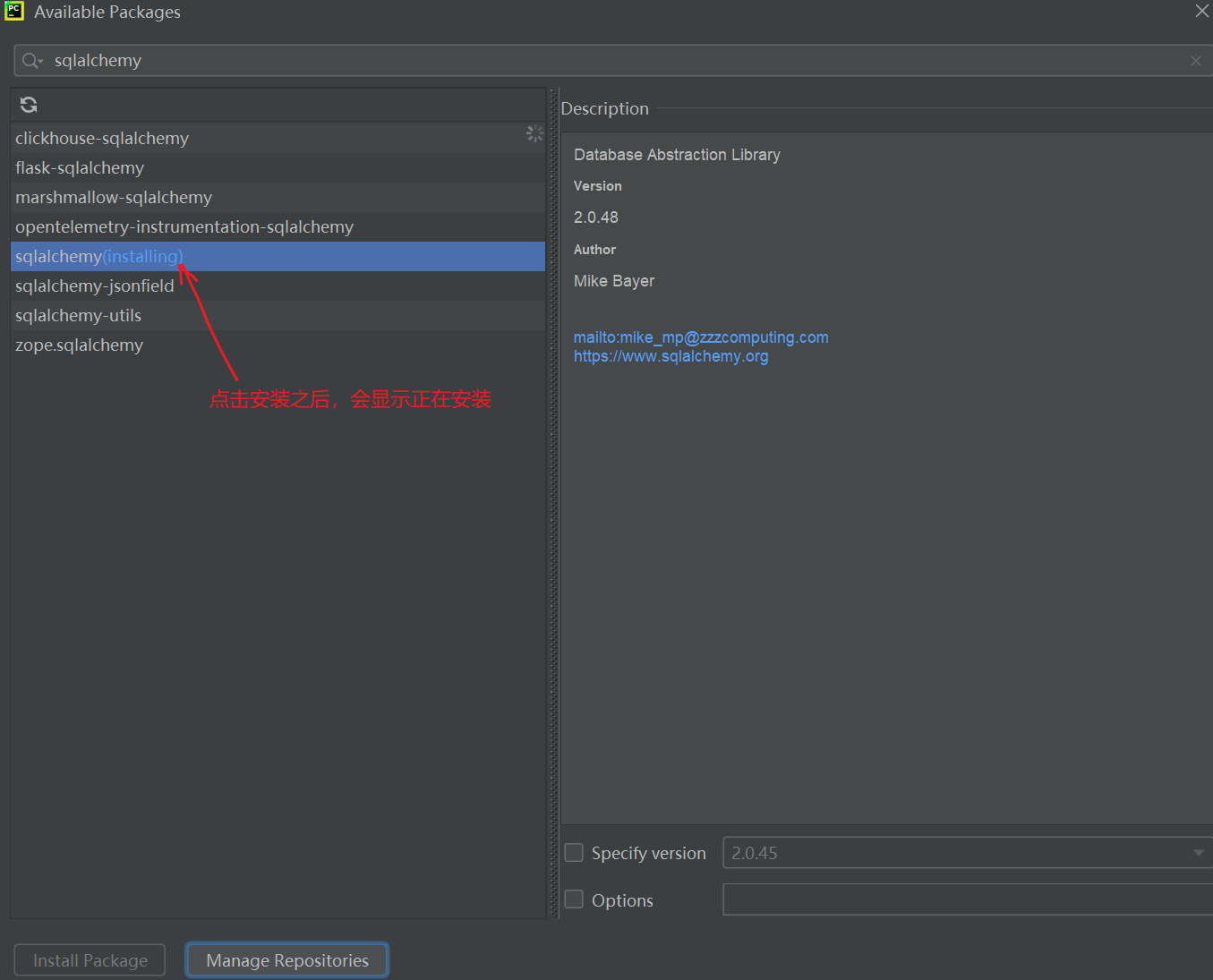Select clickhouse-sqlalchemy package
Viewport: 1213px width, 980px height.
(278, 138)
